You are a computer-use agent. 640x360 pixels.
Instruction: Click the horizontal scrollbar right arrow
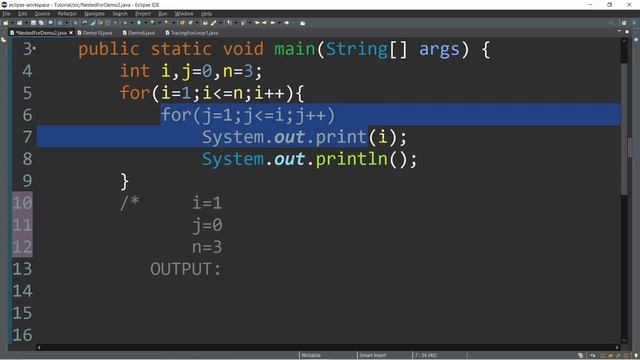coord(617,347)
